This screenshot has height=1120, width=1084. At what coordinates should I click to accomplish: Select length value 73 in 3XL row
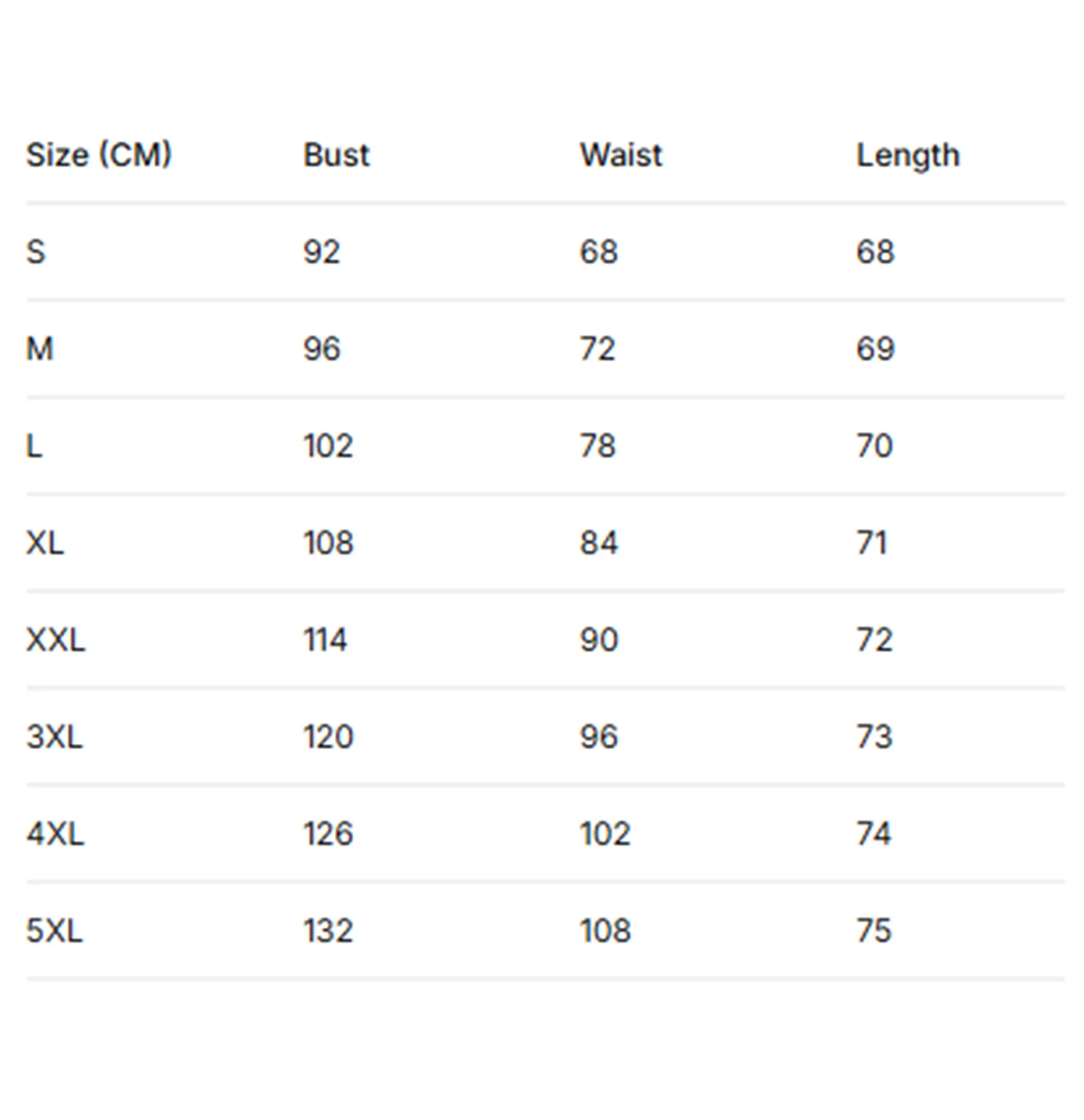coord(874,737)
